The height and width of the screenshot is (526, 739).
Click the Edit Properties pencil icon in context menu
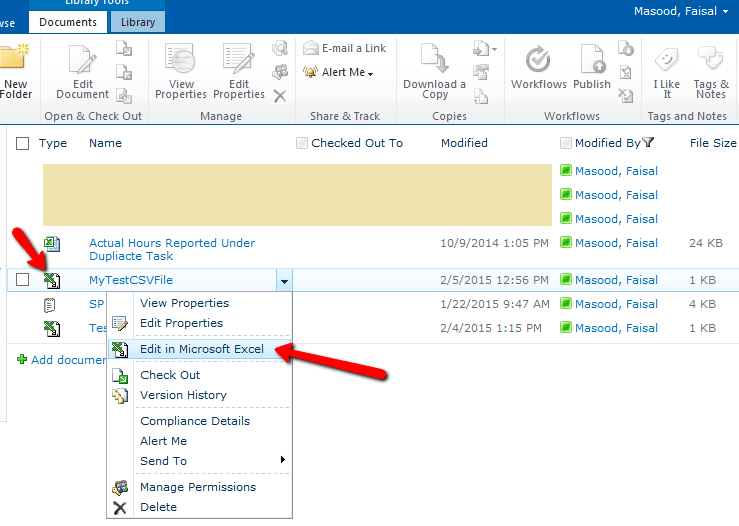click(120, 323)
